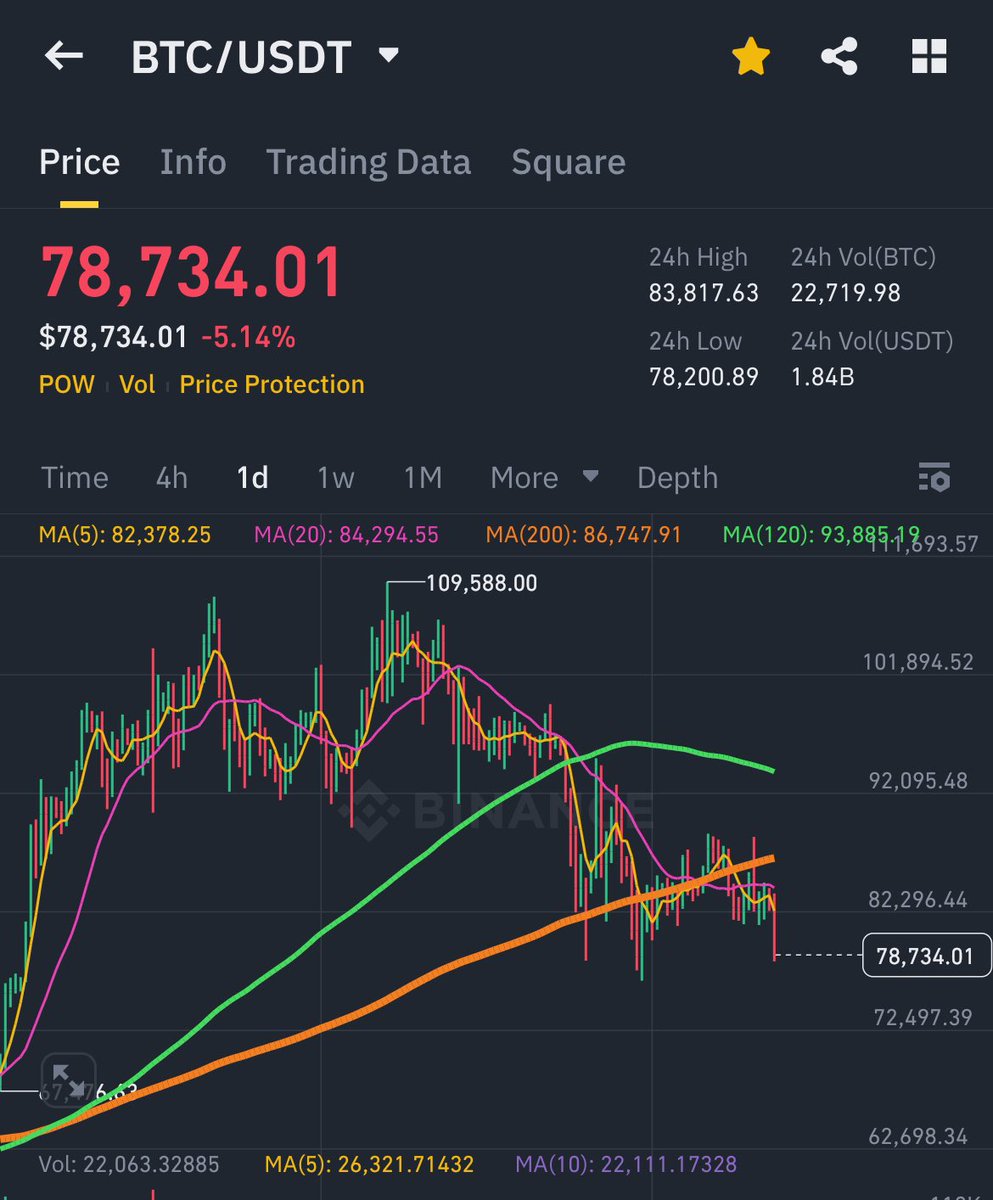Tap the 24h High value 83,817.63
The image size is (993, 1200).
[x=704, y=293]
